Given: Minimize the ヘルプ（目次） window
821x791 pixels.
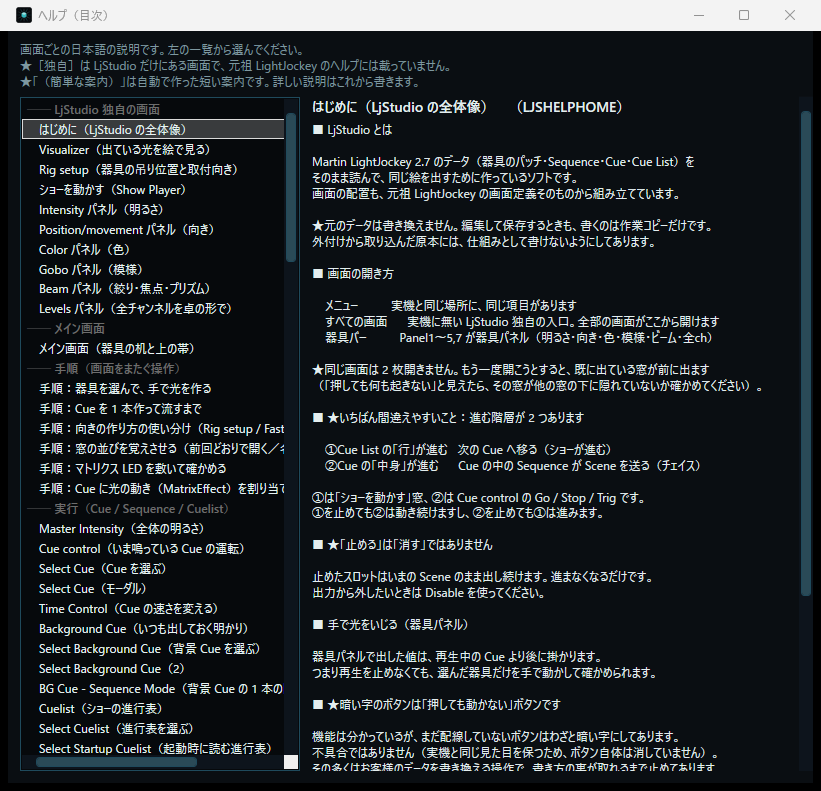Looking at the screenshot, I should [698, 15].
